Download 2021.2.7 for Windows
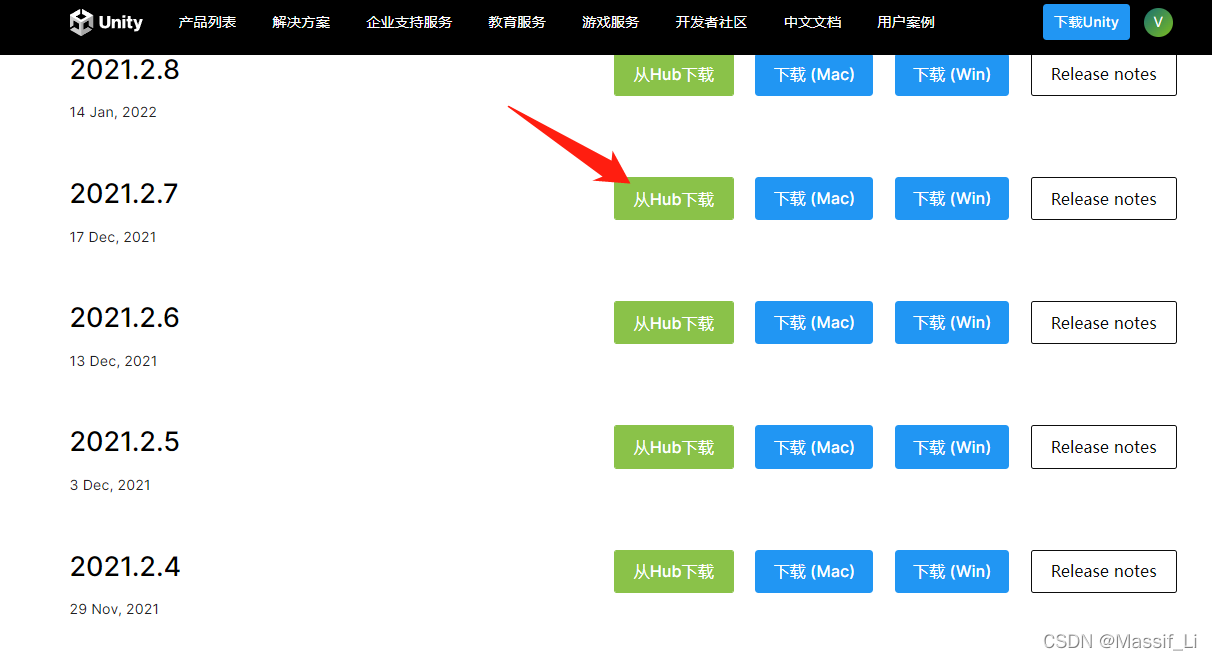This screenshot has width=1212, height=660. pyautogui.click(x=952, y=199)
